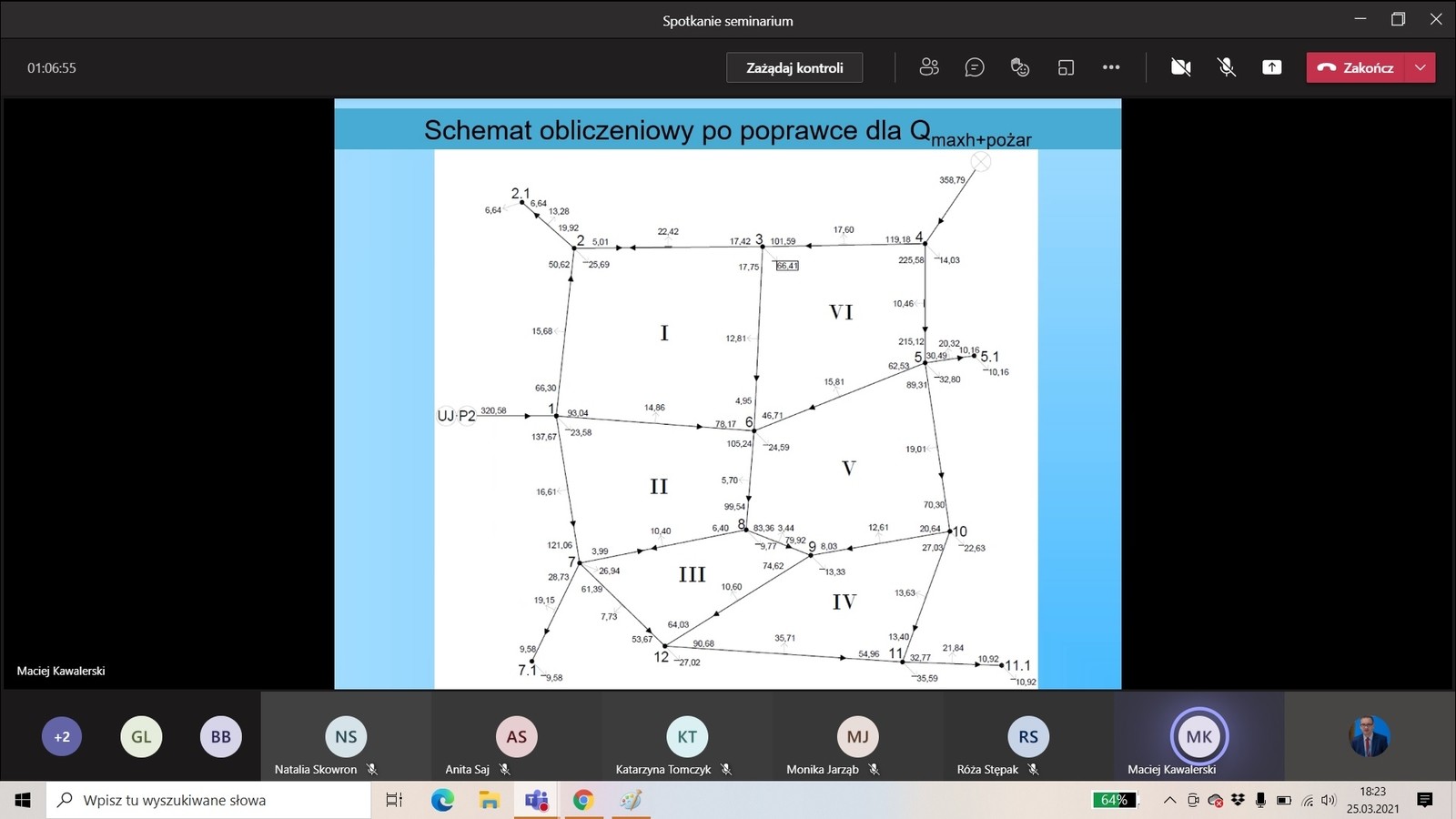Show the +2 additional participants
The width and height of the screenshot is (1456, 819).
62,737
